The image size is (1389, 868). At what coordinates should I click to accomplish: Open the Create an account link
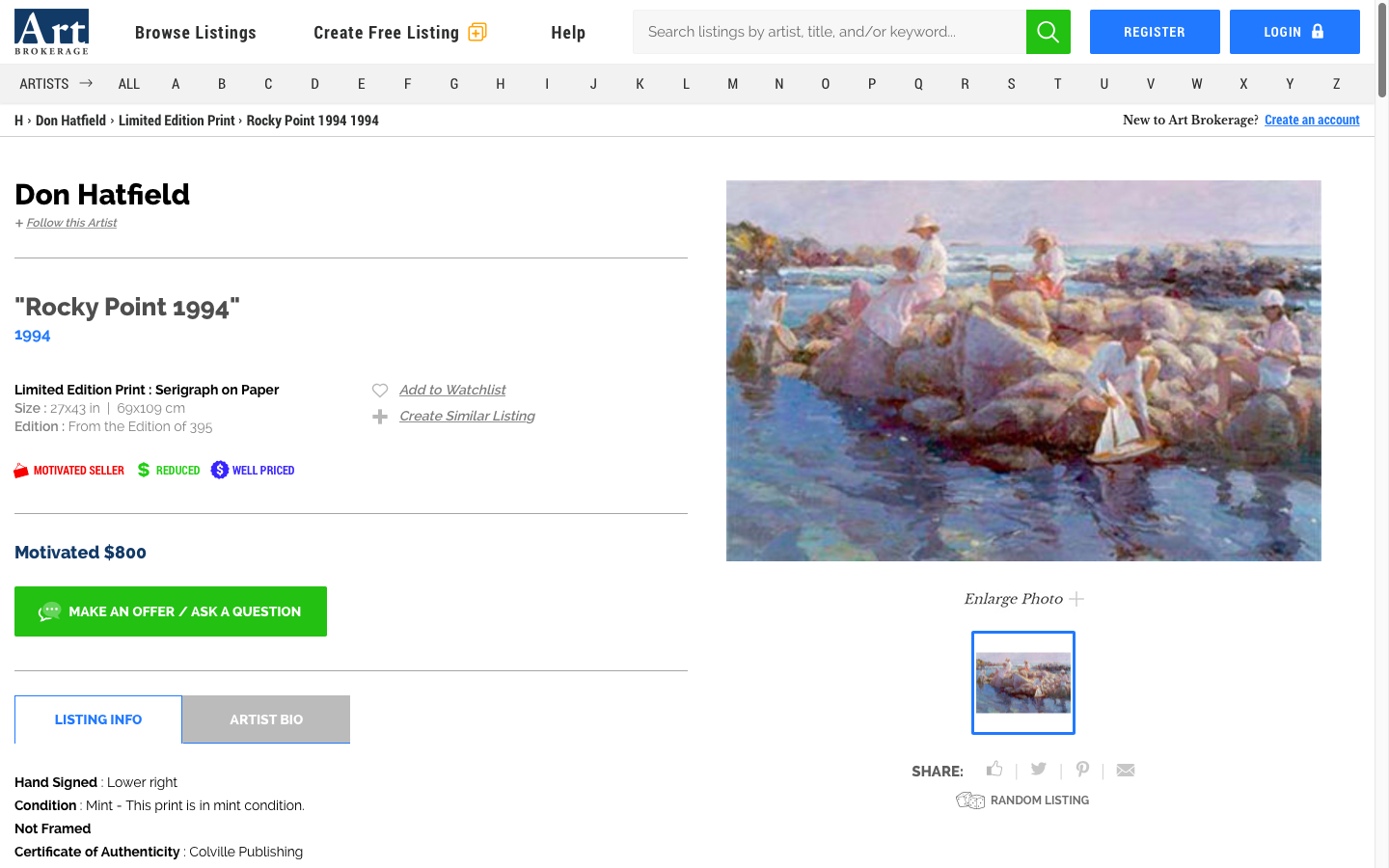pos(1311,121)
